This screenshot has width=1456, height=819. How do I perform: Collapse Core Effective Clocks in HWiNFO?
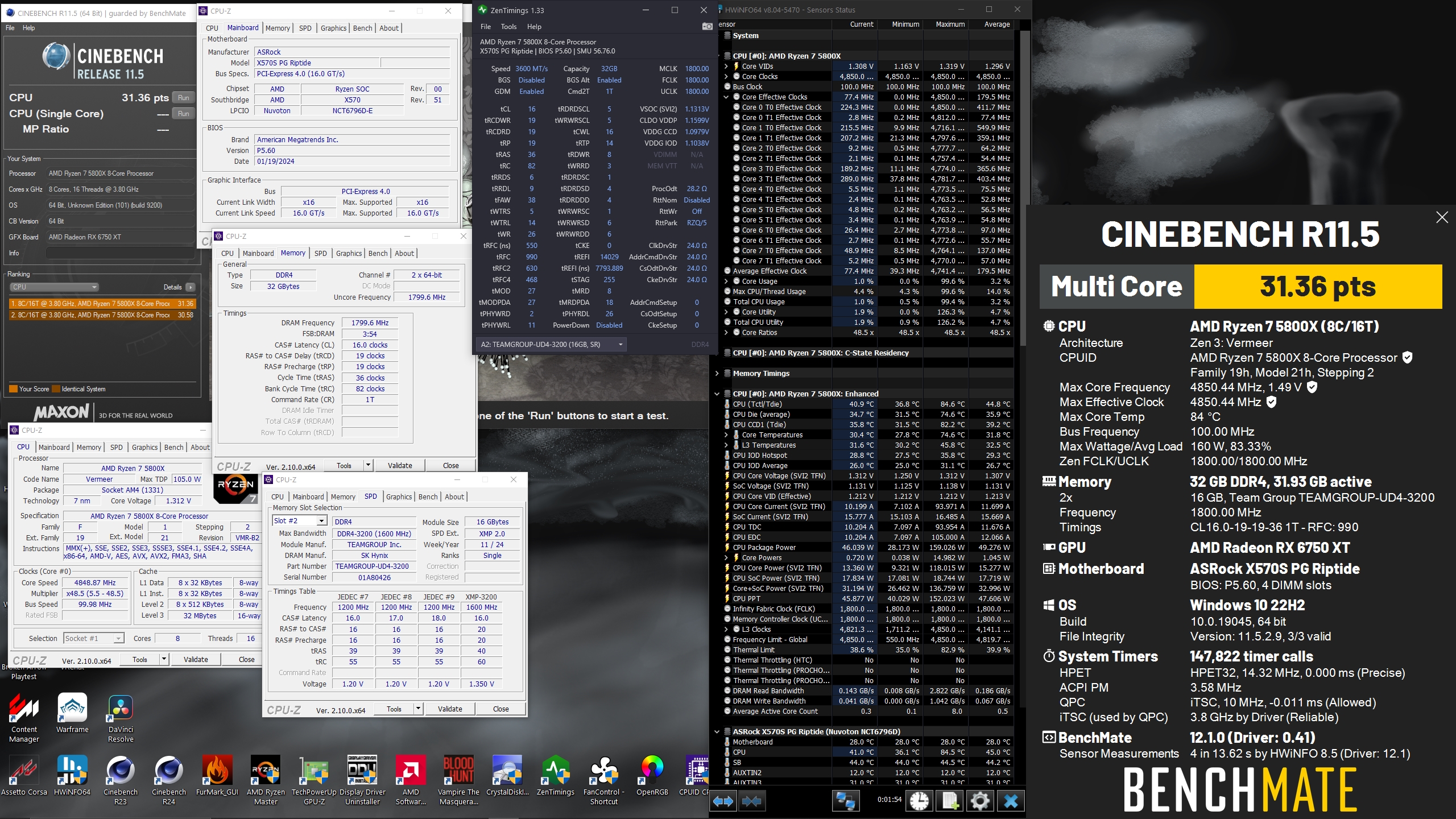point(726,97)
